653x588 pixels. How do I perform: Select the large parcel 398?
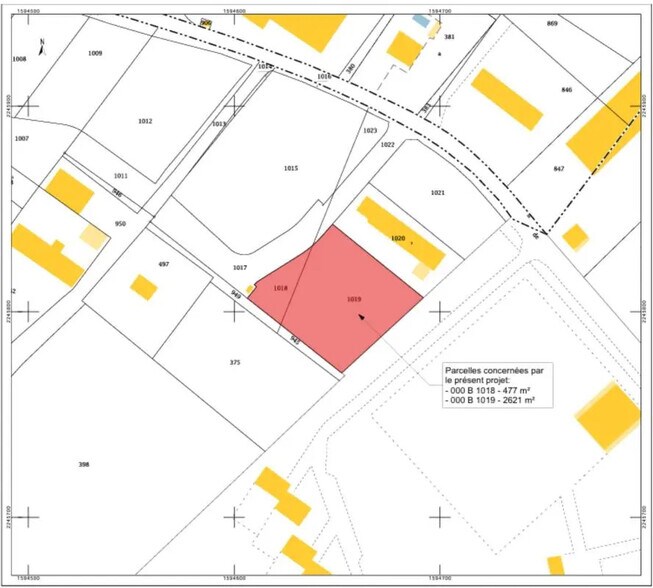[x=84, y=465]
